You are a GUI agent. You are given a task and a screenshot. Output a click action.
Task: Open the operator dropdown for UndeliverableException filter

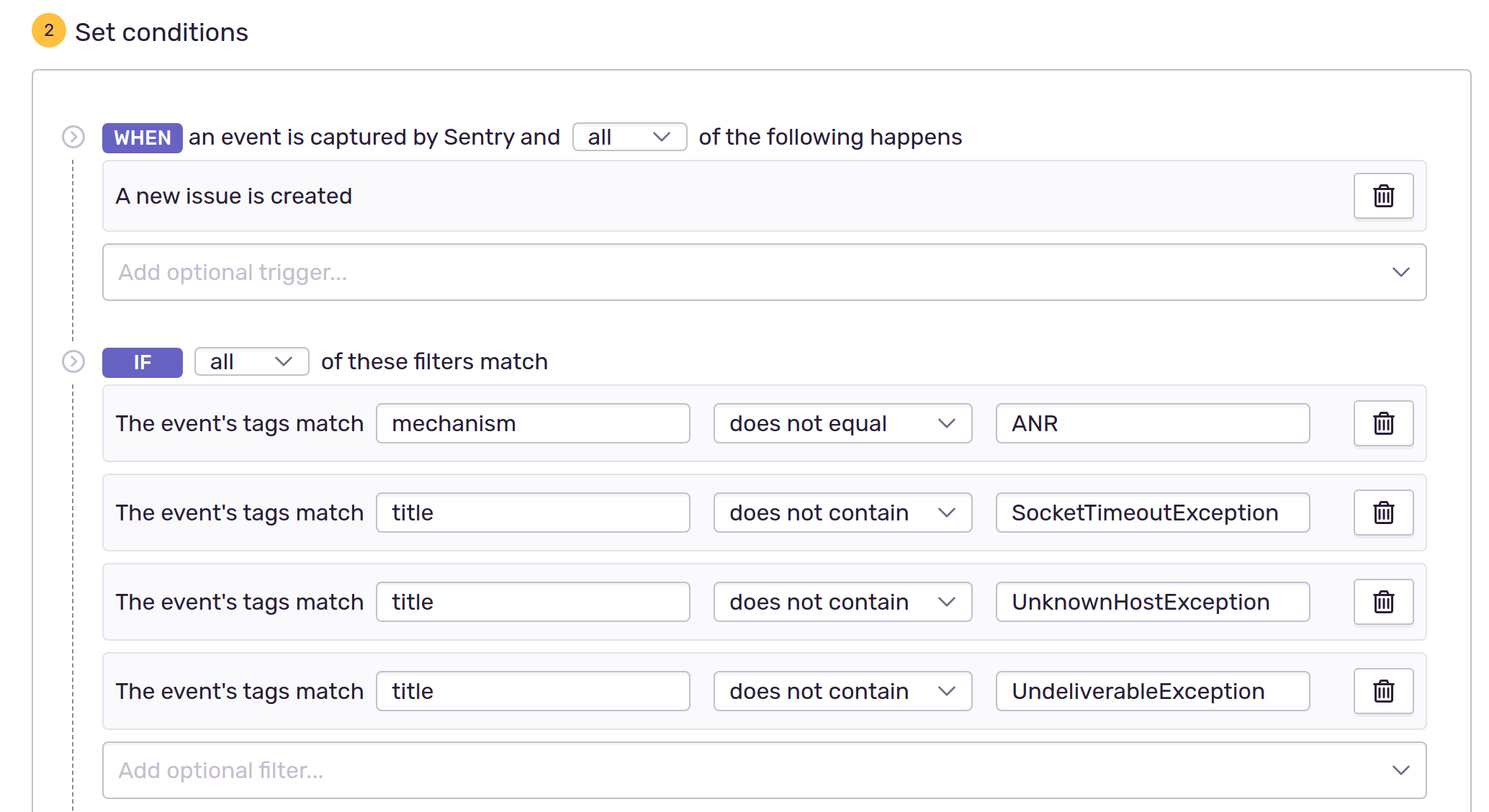[842, 691]
